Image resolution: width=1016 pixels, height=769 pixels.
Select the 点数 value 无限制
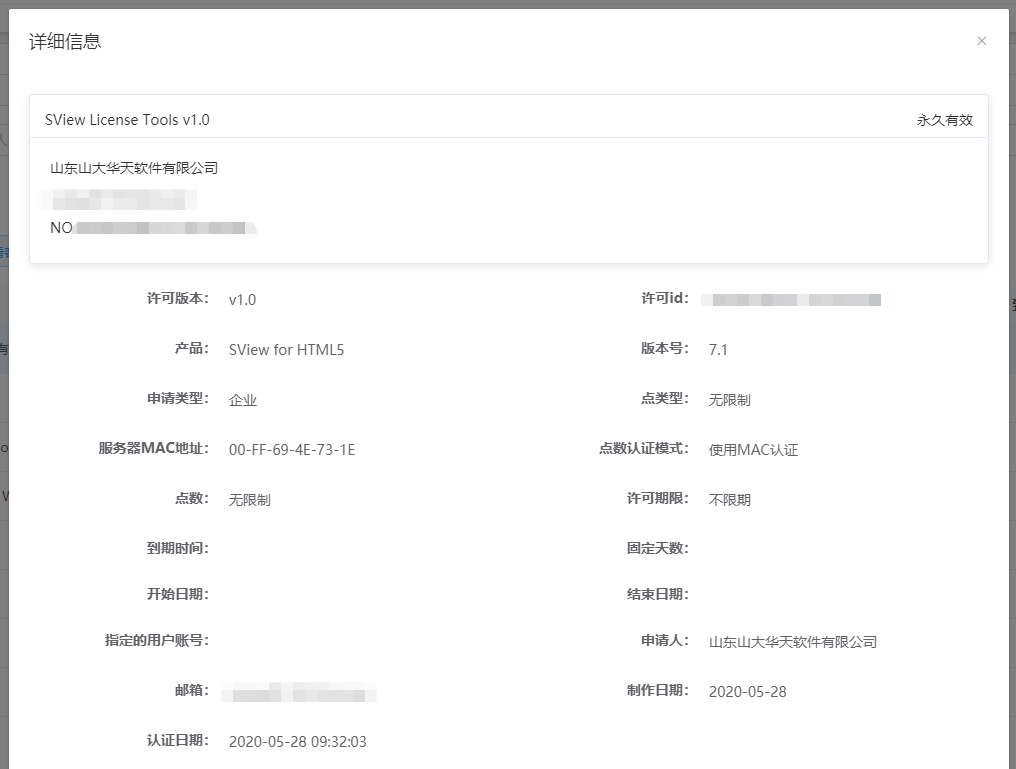pyautogui.click(x=249, y=499)
